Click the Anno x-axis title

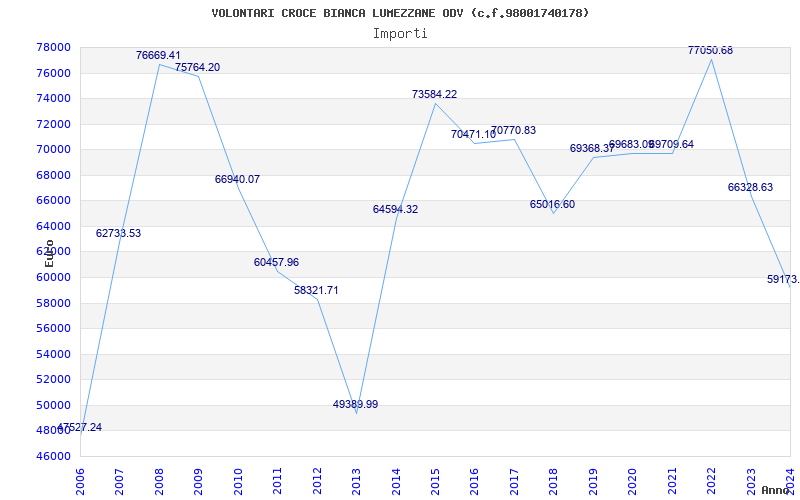pyautogui.click(x=776, y=490)
